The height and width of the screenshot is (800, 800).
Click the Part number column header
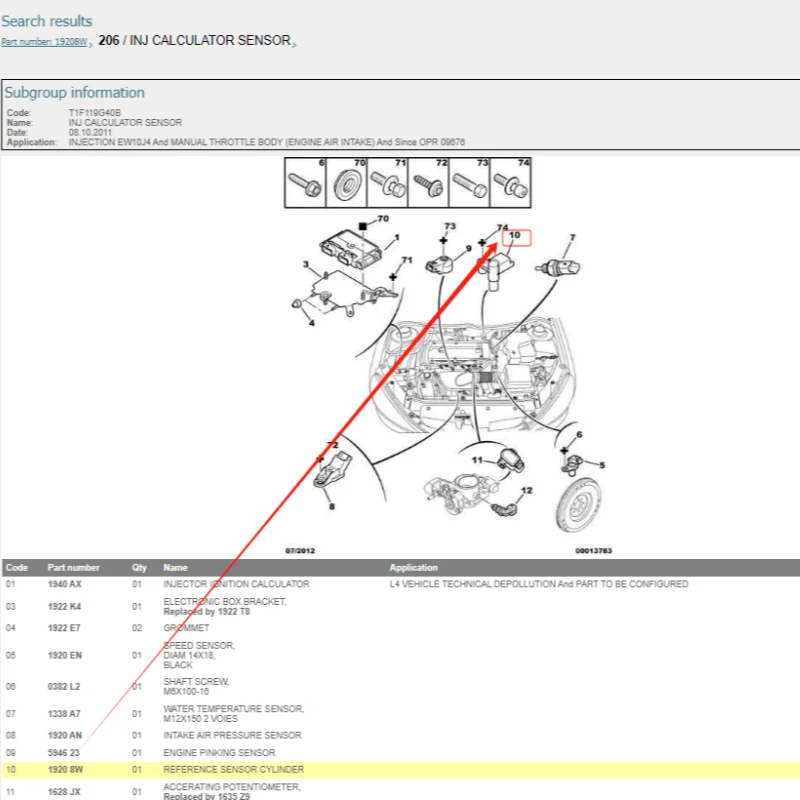pyautogui.click(x=73, y=568)
